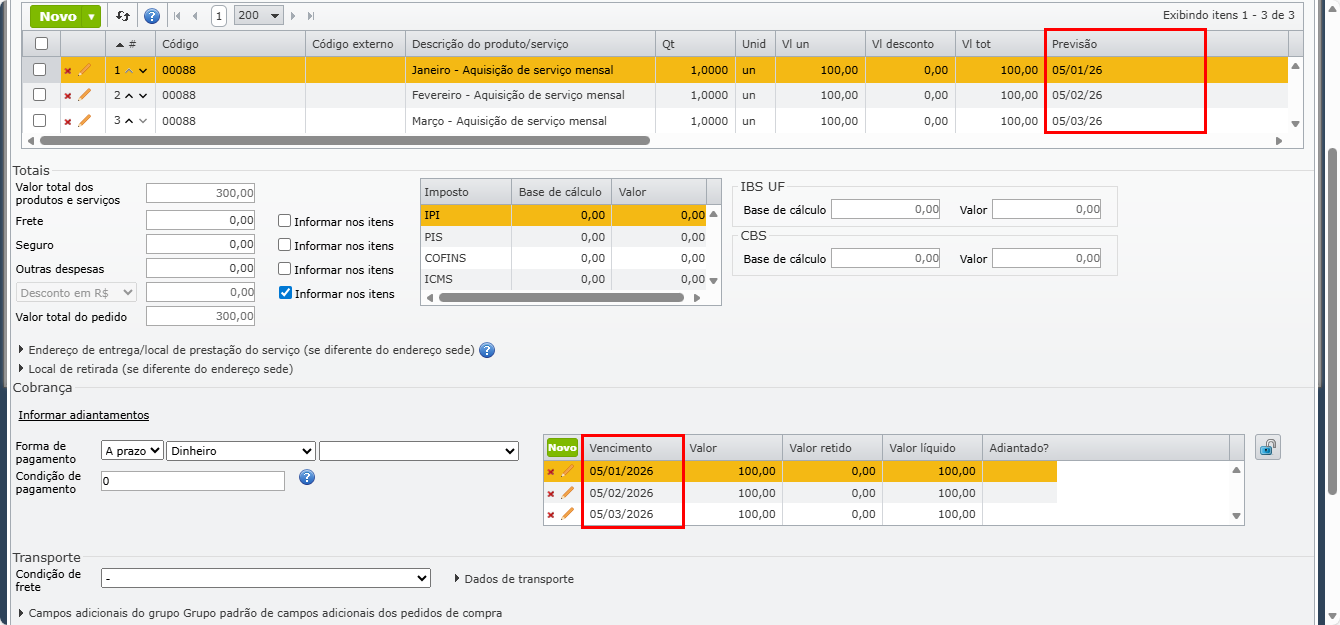Sort installments by Vencimento header
The image size is (1340, 625).
632,447
